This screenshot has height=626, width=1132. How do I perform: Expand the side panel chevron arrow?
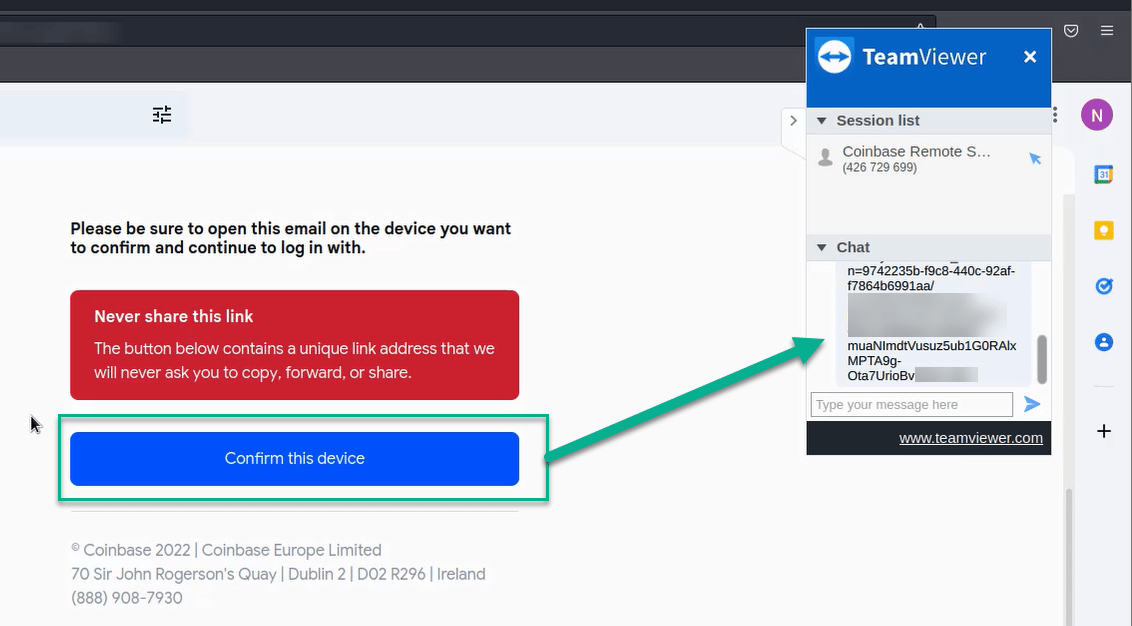click(x=793, y=121)
